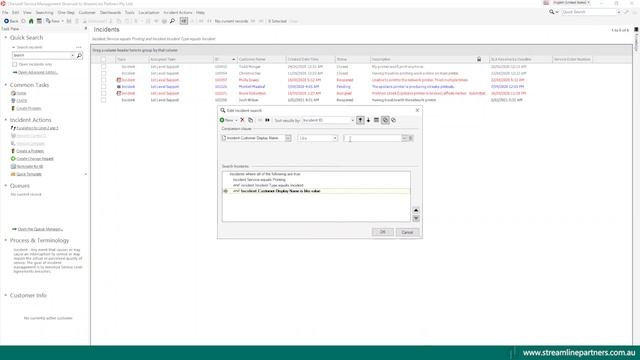Click the highlighted grid view toolbar icon
The height and width of the screenshot is (360, 640).
(x=184, y=21)
